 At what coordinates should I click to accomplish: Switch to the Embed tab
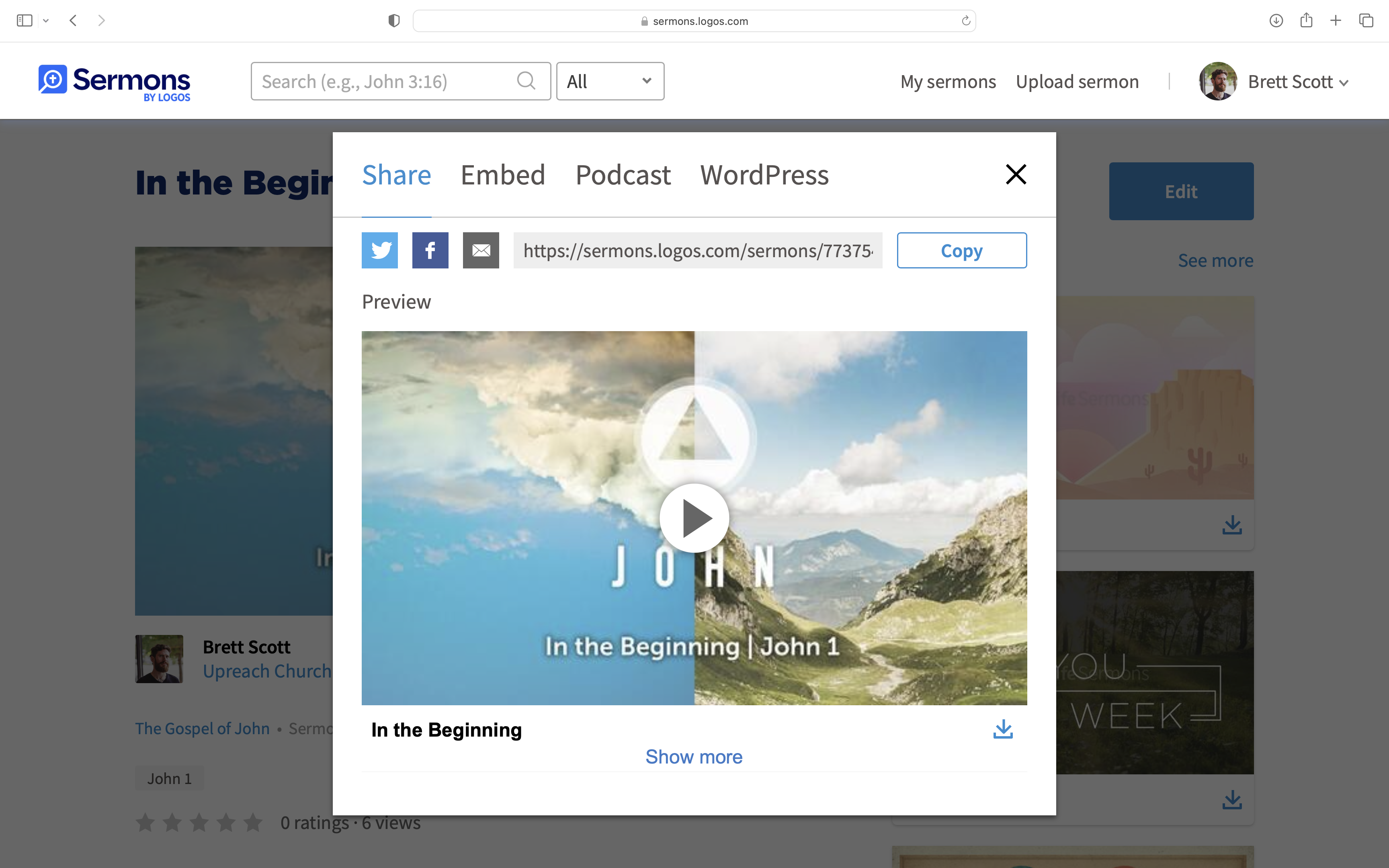tap(503, 174)
